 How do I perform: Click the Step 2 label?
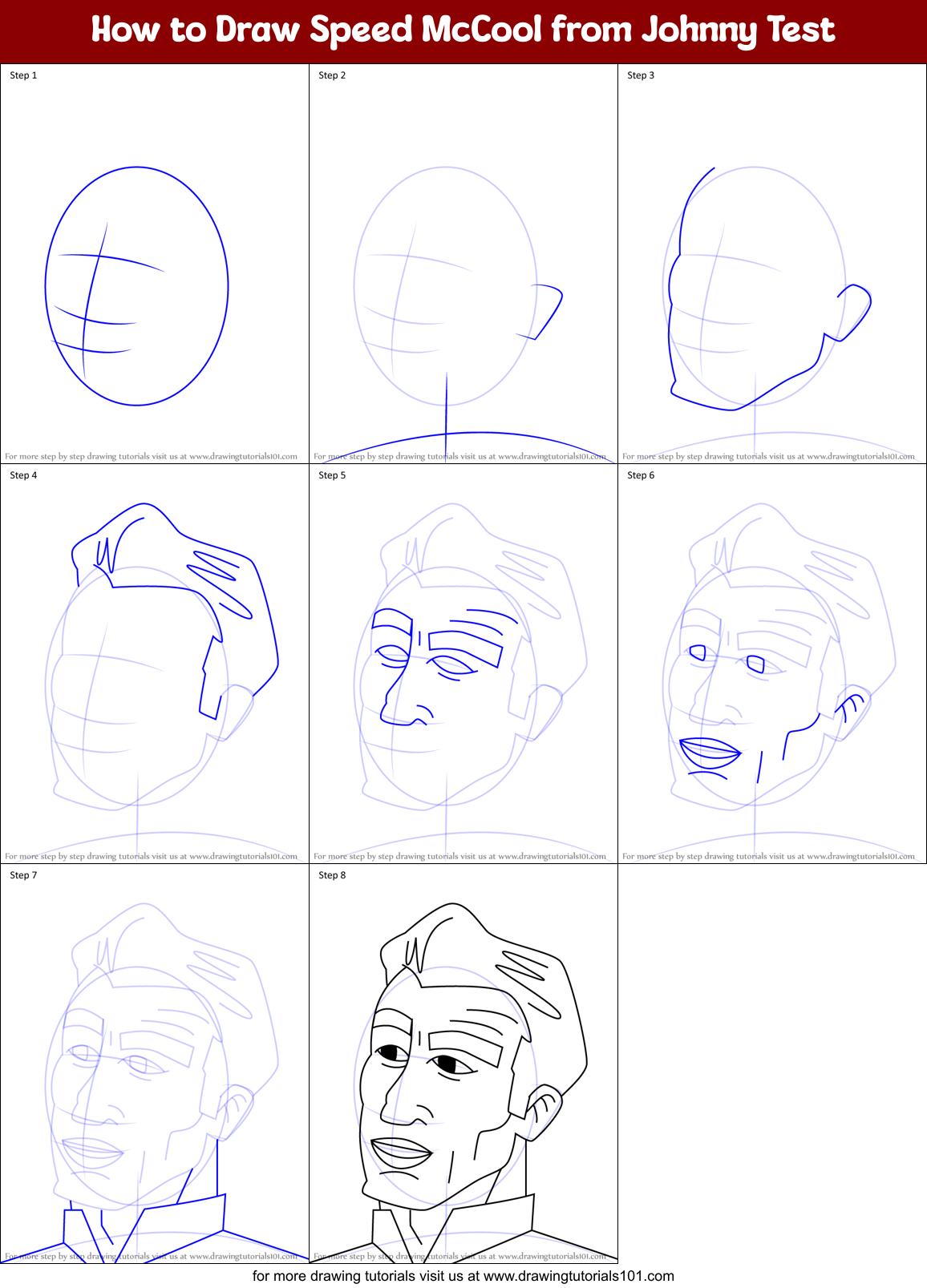[332, 75]
